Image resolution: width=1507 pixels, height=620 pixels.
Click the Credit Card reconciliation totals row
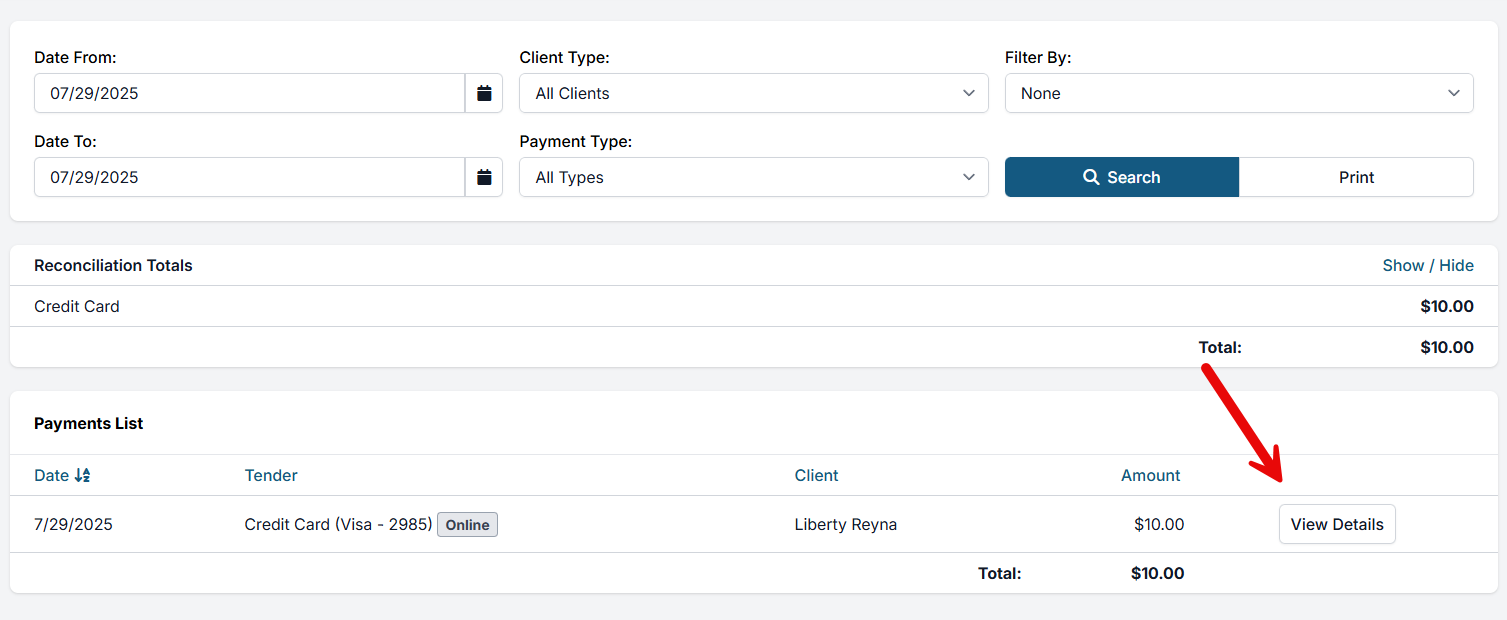tap(77, 307)
